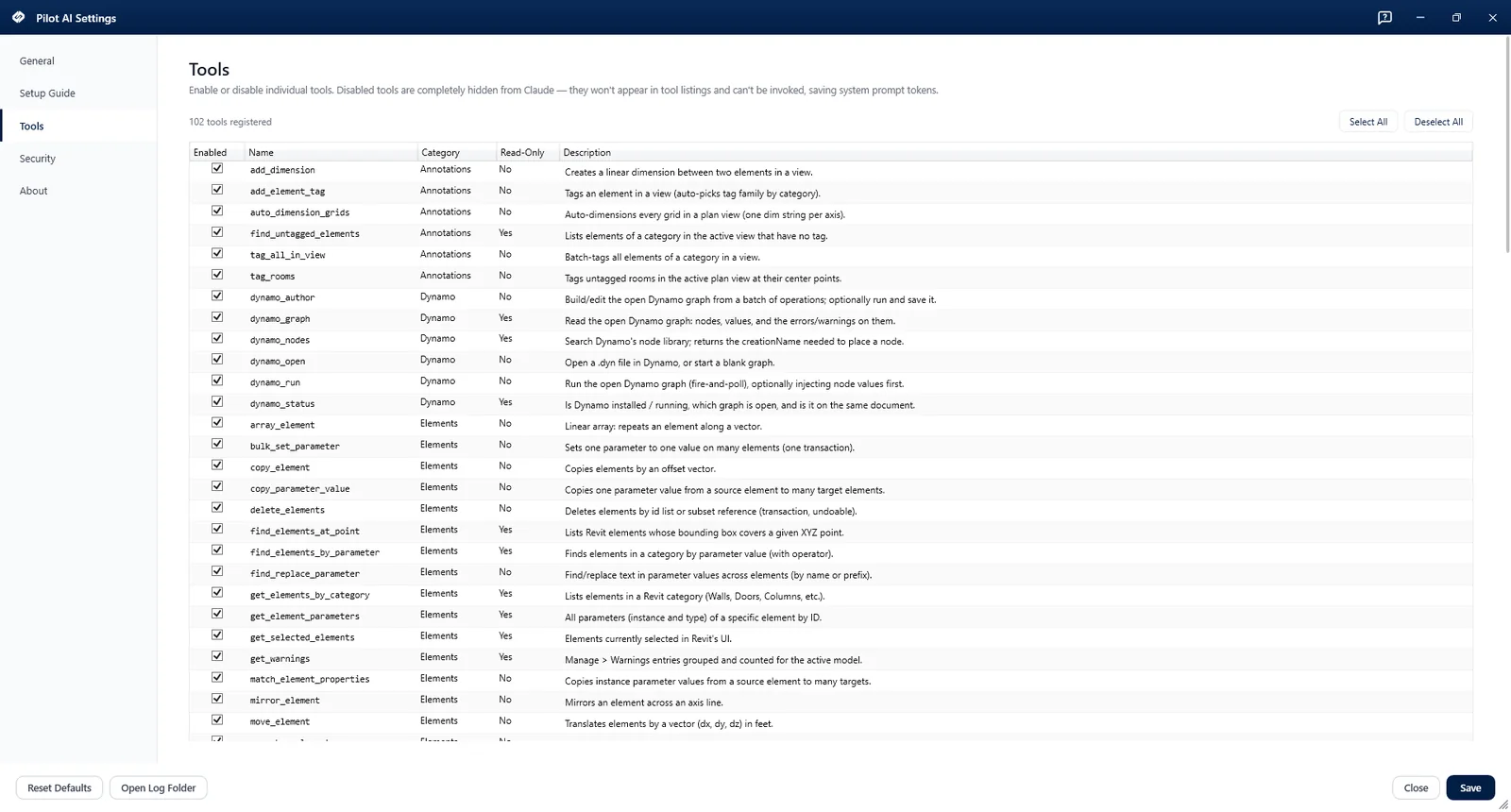The image size is (1511, 812).
Task: Open the feedback icon in title bar
Action: [x=1384, y=17]
